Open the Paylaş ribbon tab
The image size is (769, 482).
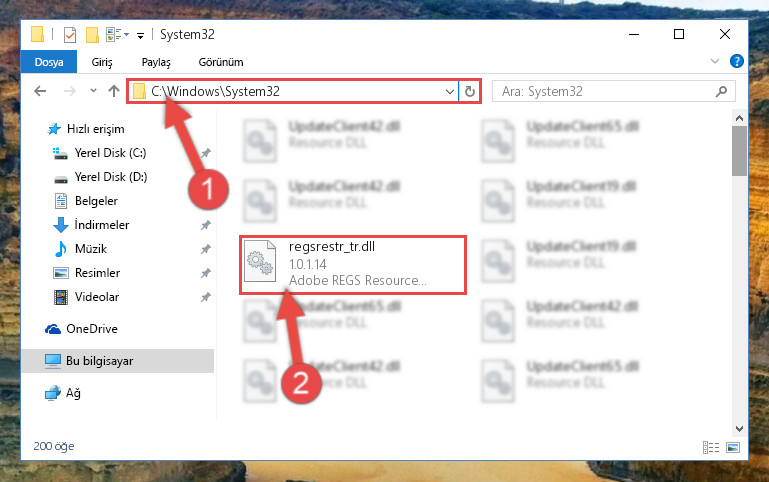coord(156,62)
